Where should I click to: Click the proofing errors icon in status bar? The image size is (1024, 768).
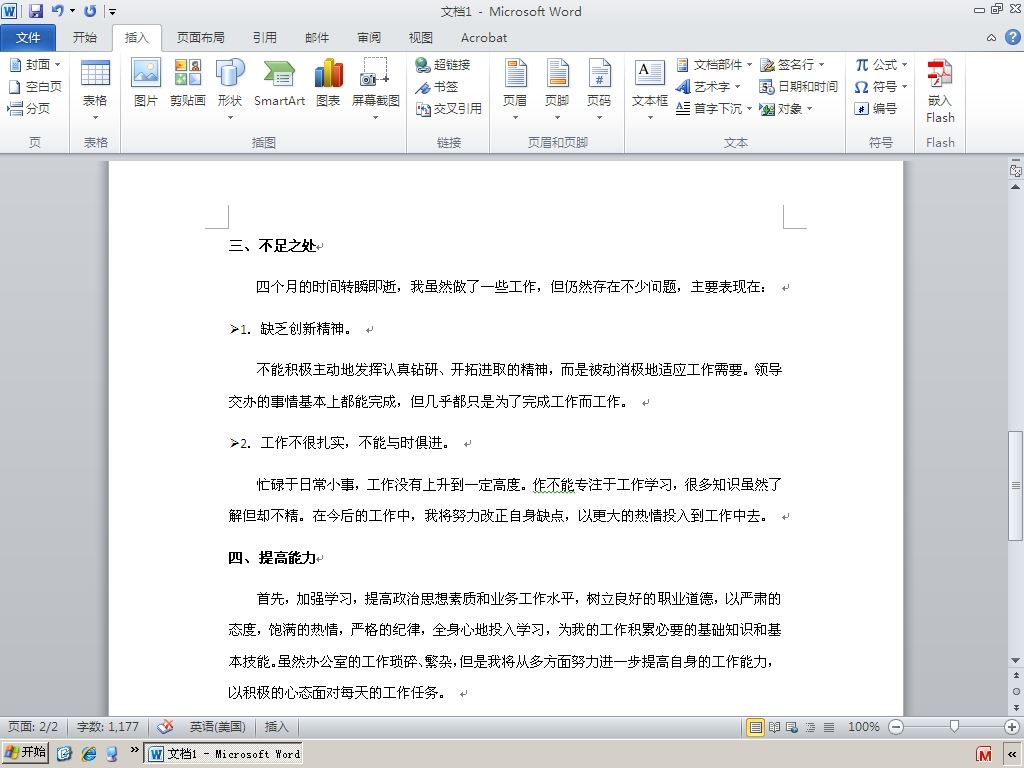pos(166,726)
